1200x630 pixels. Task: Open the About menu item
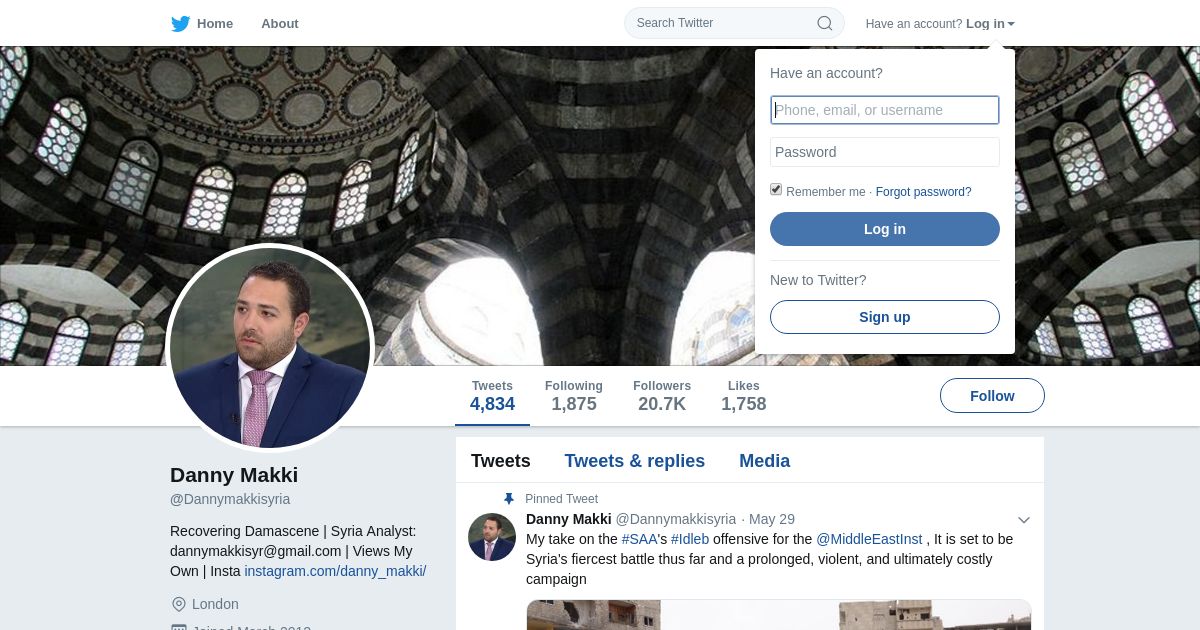280,23
